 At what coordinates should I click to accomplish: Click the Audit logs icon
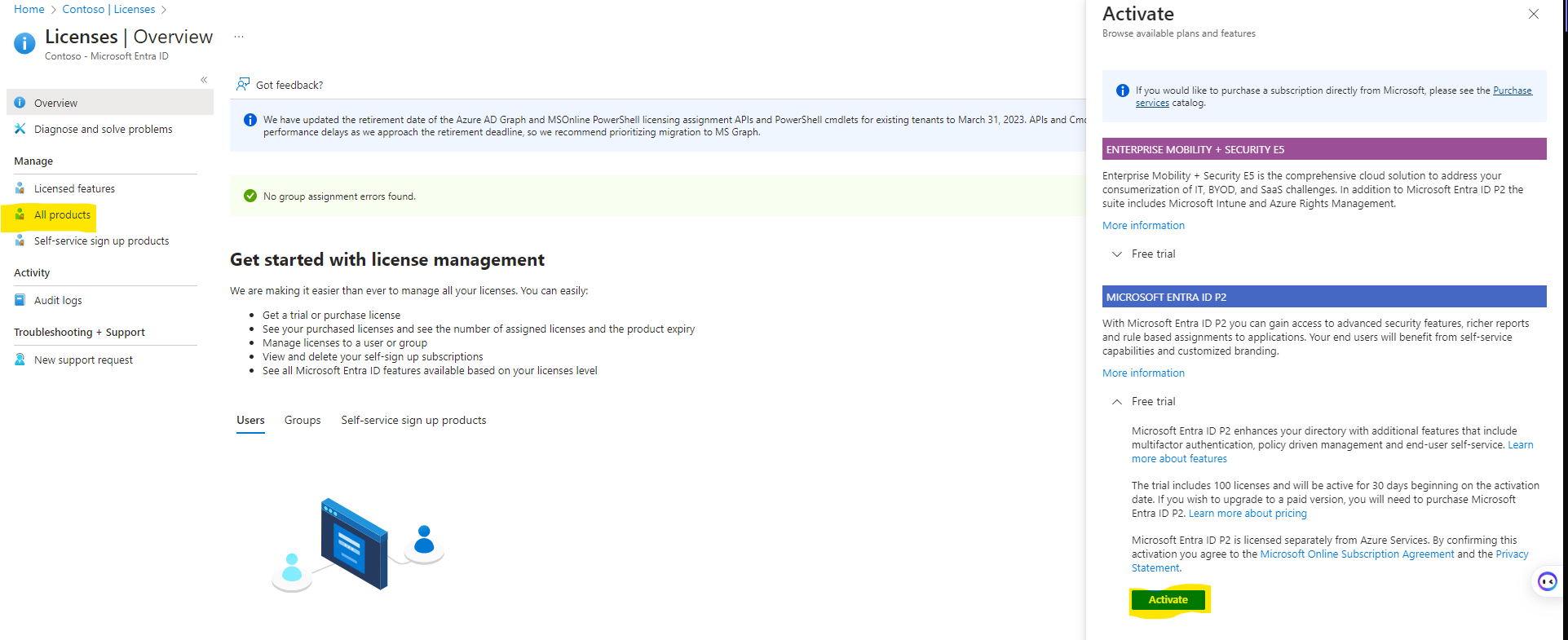coord(20,300)
